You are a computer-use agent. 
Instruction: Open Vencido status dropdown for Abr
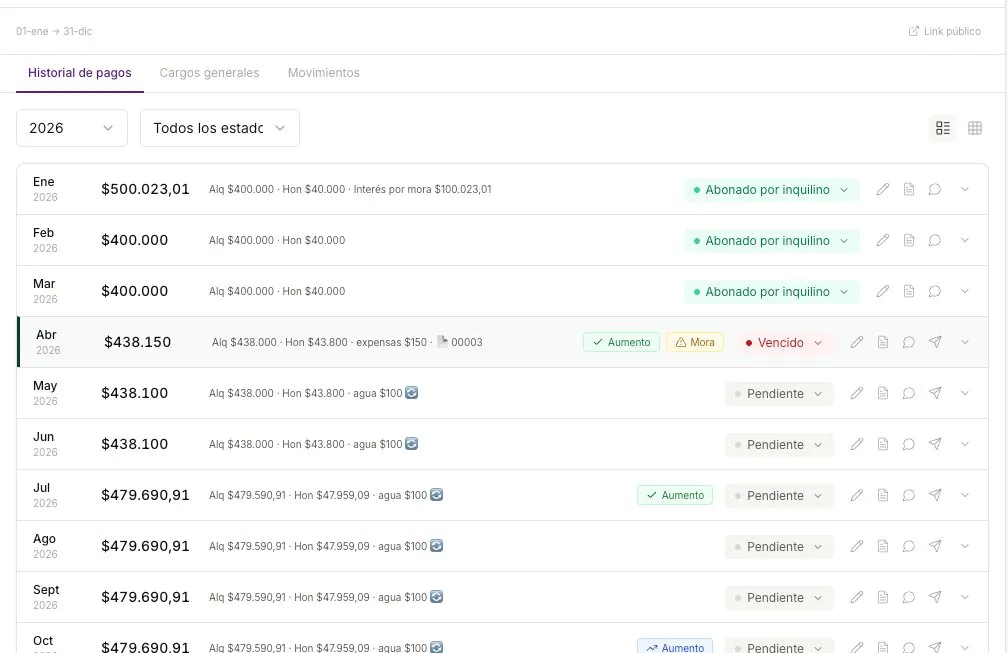(784, 343)
